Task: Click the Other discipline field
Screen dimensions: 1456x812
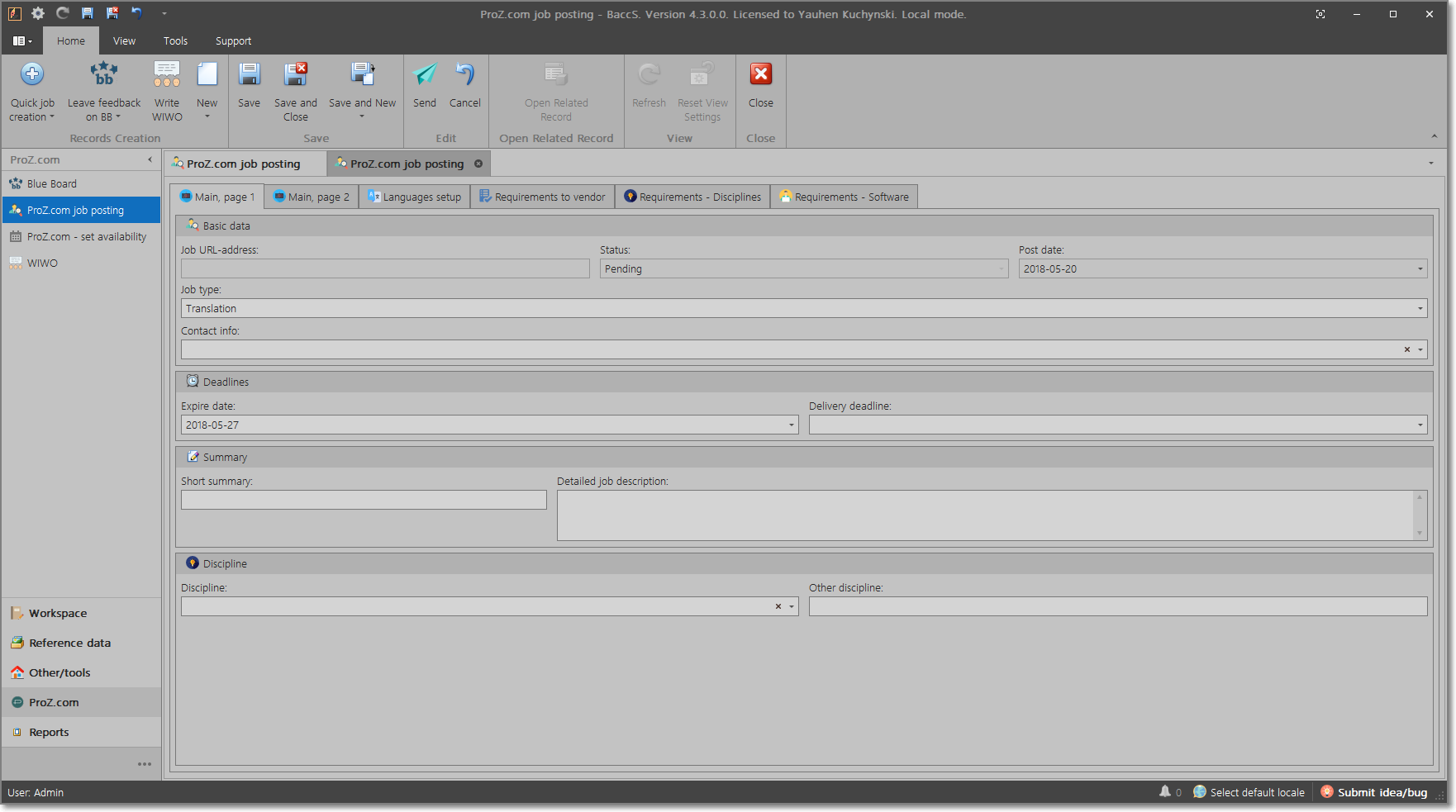Action: [1118, 606]
